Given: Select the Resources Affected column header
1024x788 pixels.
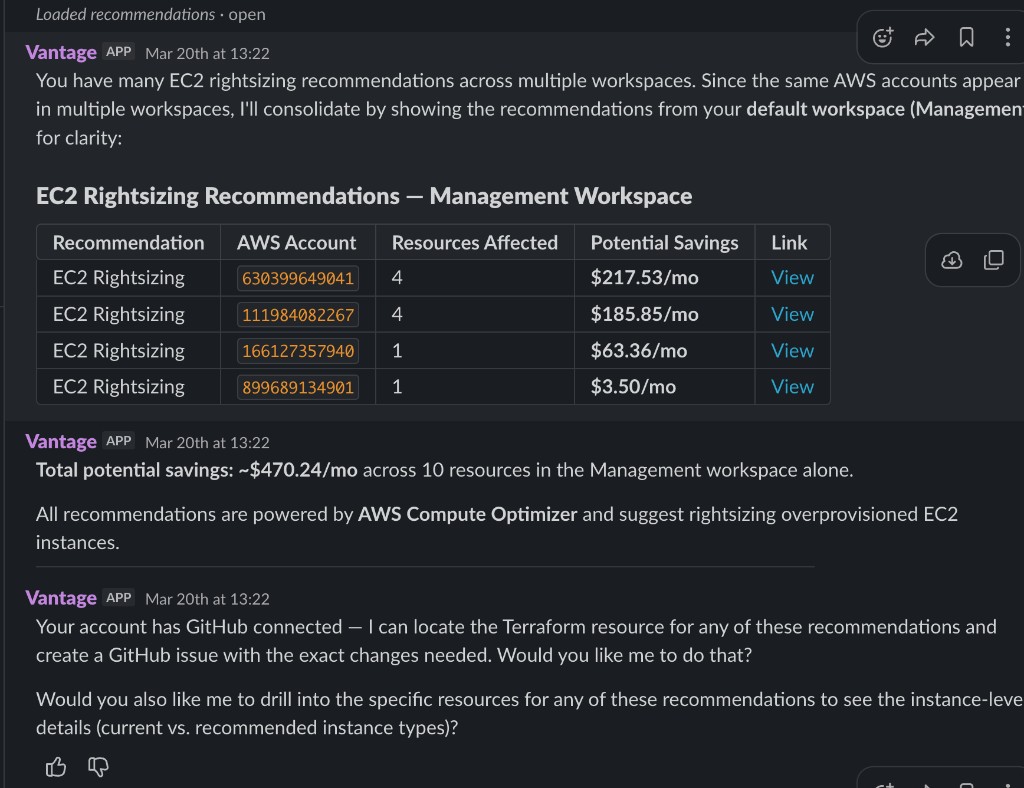Looking at the screenshot, I should coord(475,243).
